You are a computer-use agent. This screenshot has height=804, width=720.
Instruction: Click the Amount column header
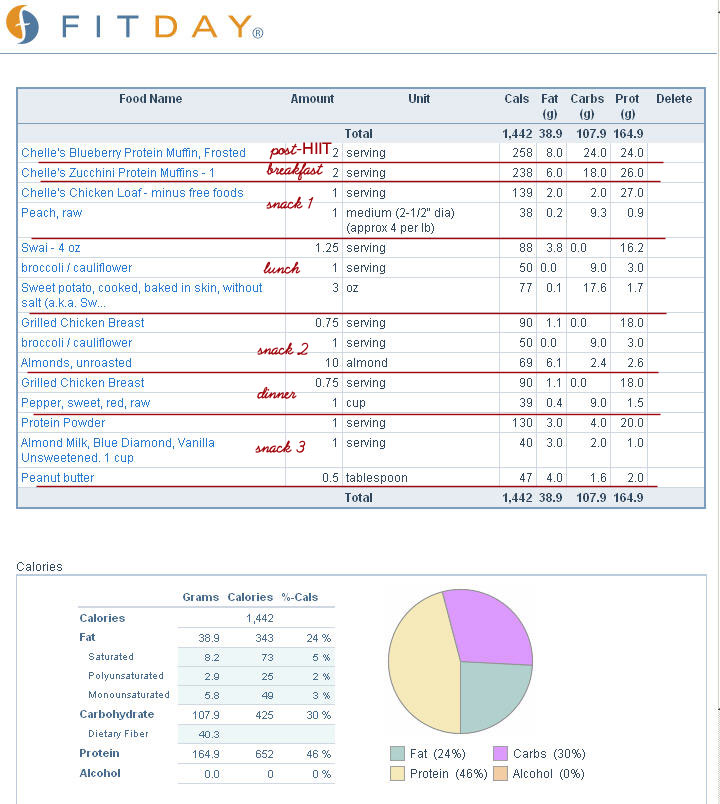312,98
